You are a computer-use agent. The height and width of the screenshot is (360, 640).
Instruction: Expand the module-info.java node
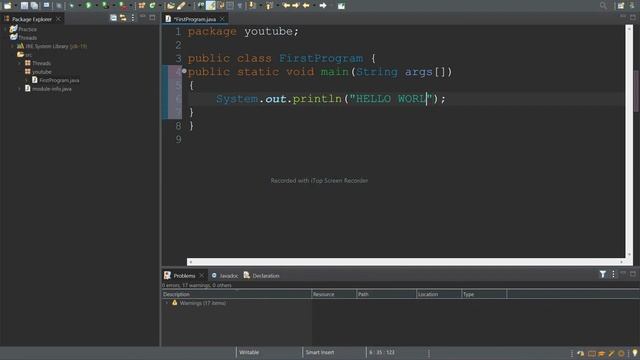tap(19, 89)
